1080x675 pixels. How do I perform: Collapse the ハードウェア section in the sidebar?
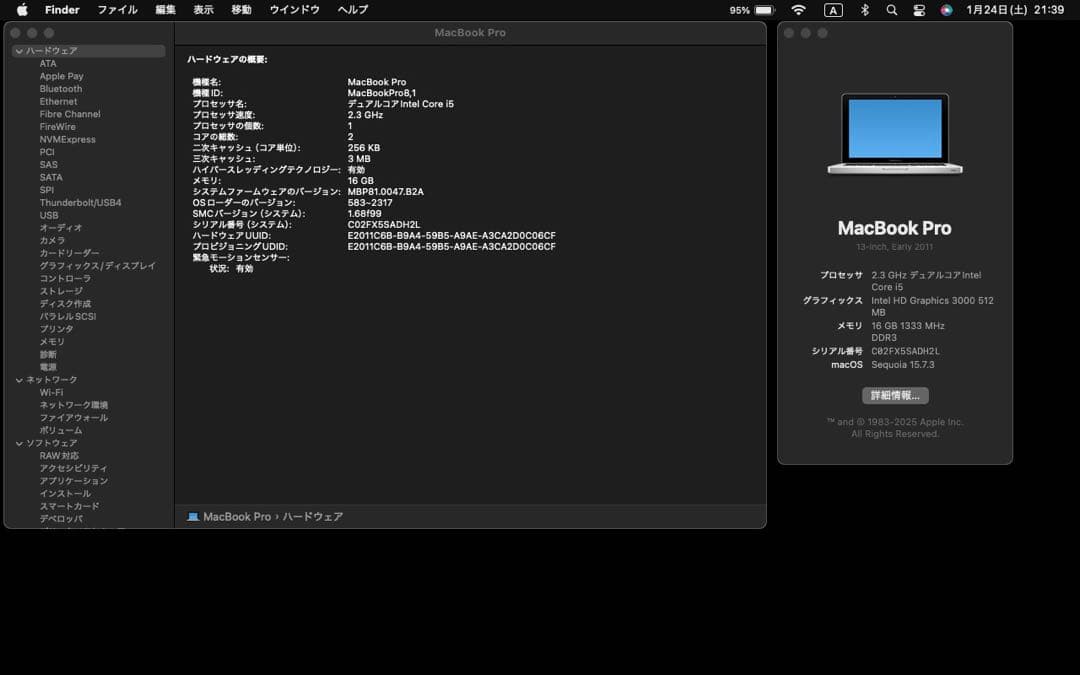(x=19, y=50)
